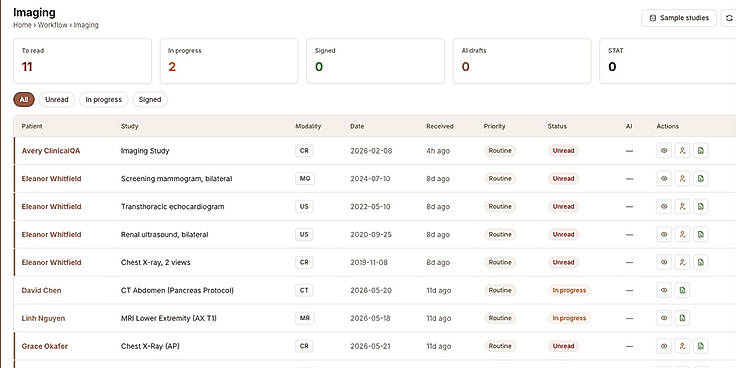
Task: Click the Unread status of Grace Okafor
Action: click(x=563, y=346)
